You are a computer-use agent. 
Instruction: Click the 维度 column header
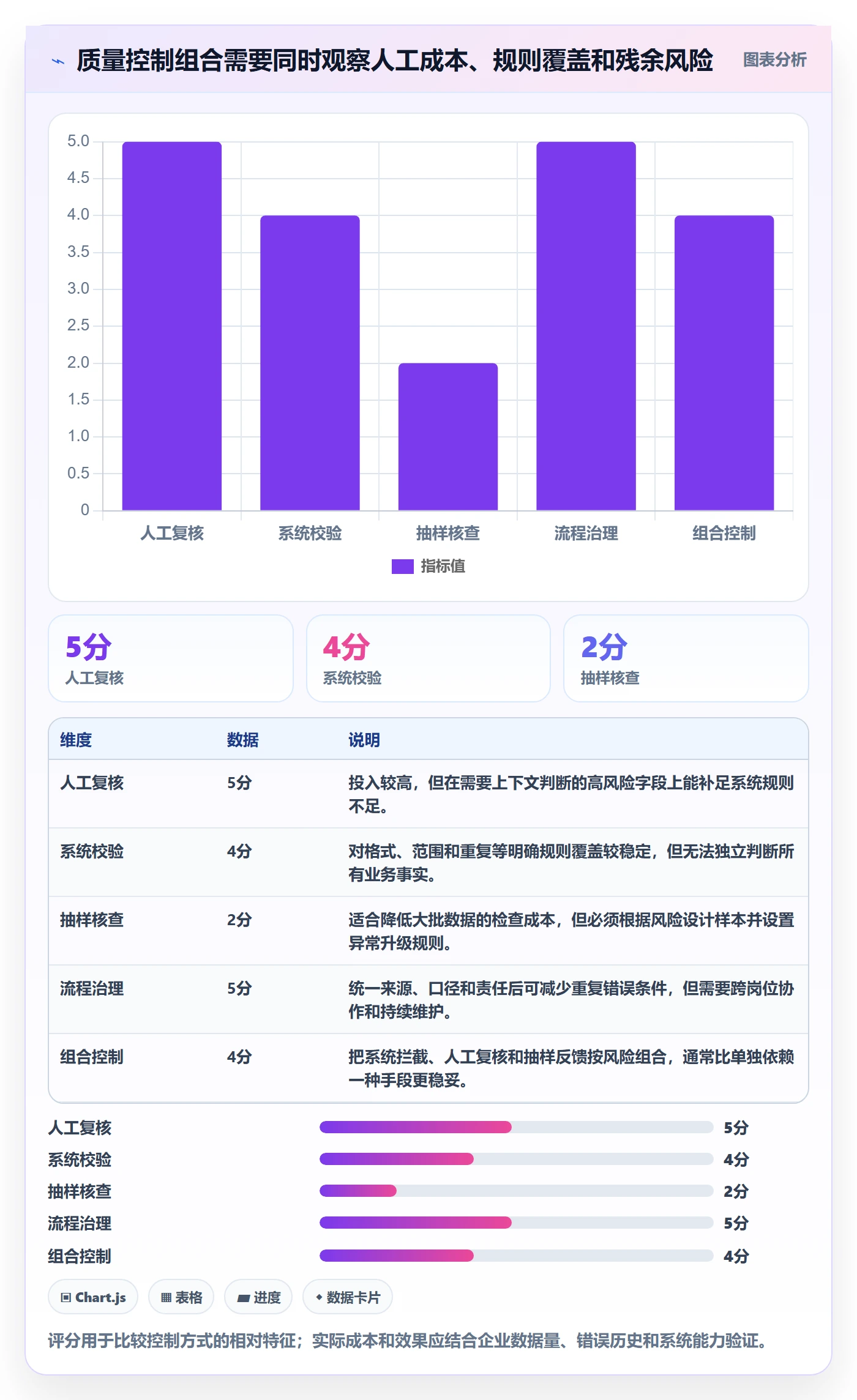[x=76, y=740]
